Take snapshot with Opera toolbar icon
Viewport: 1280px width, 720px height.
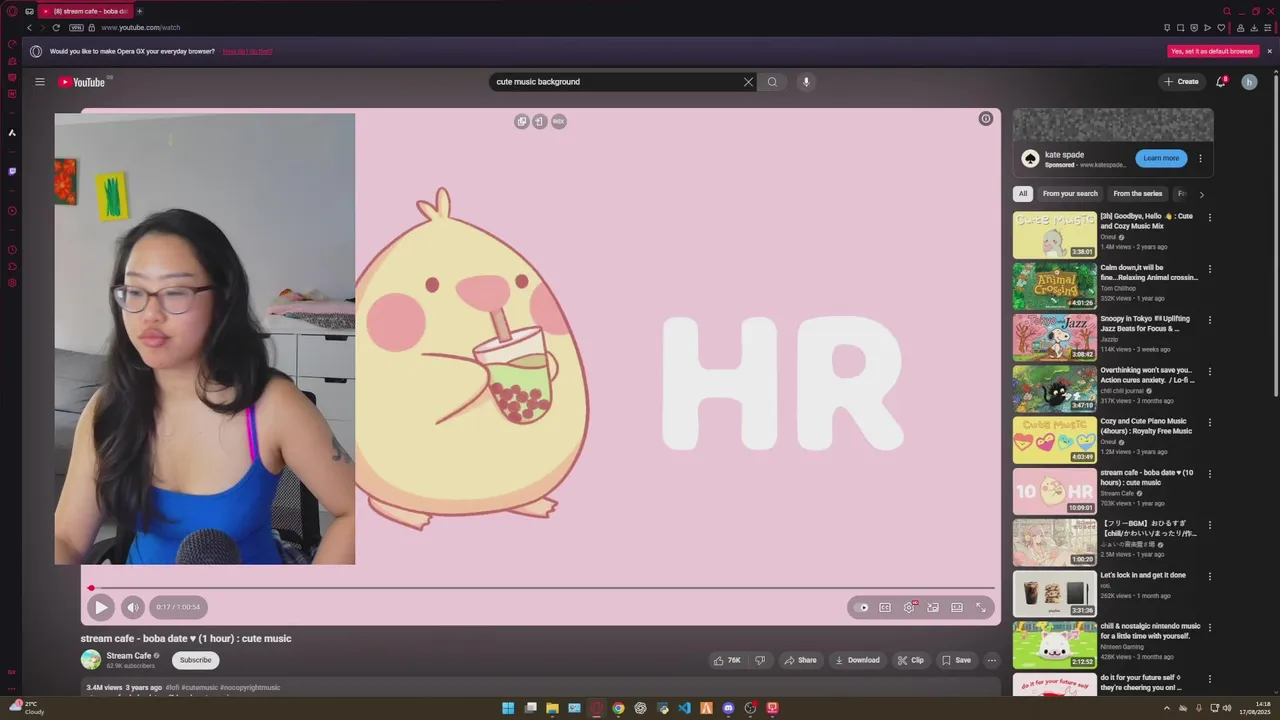[x=1180, y=28]
